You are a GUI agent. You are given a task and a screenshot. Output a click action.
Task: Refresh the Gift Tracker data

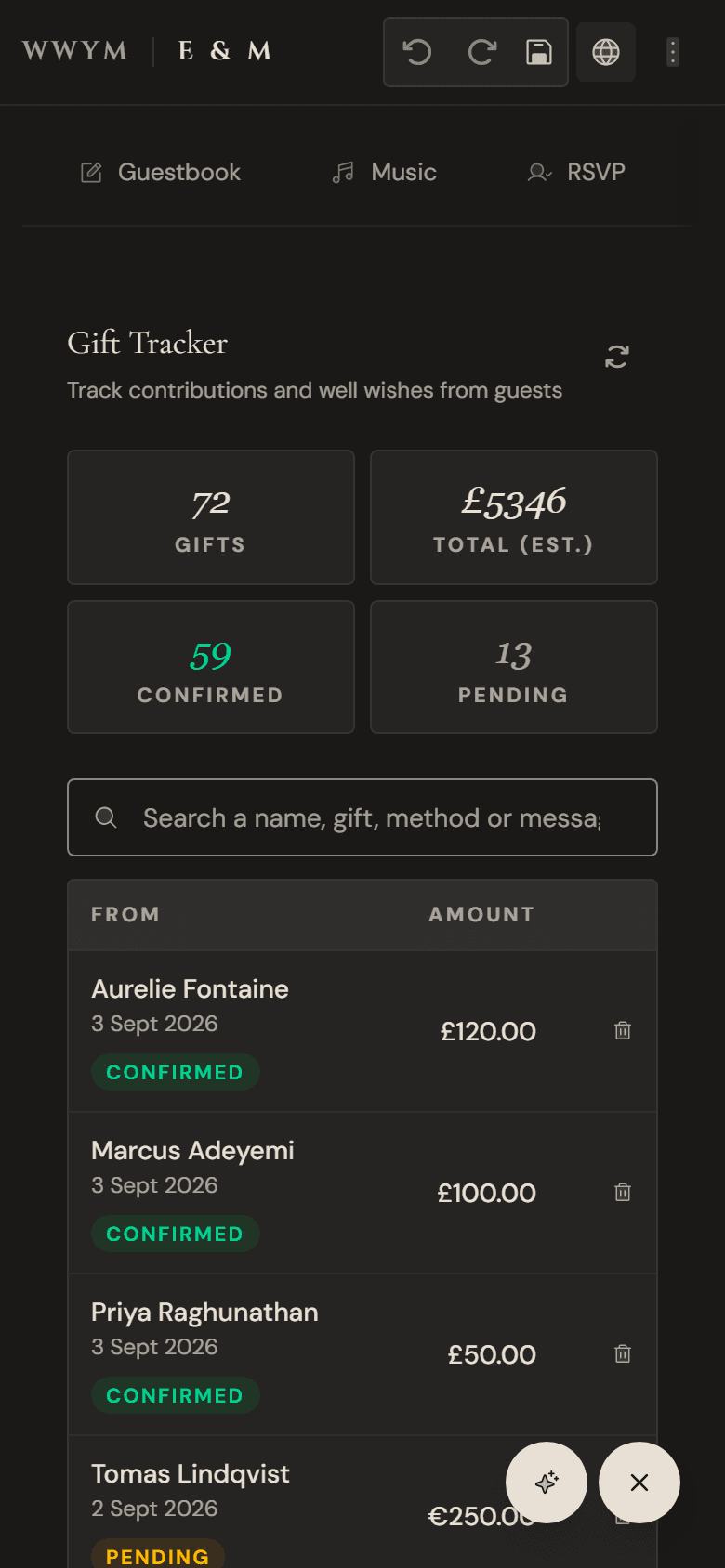(x=617, y=357)
